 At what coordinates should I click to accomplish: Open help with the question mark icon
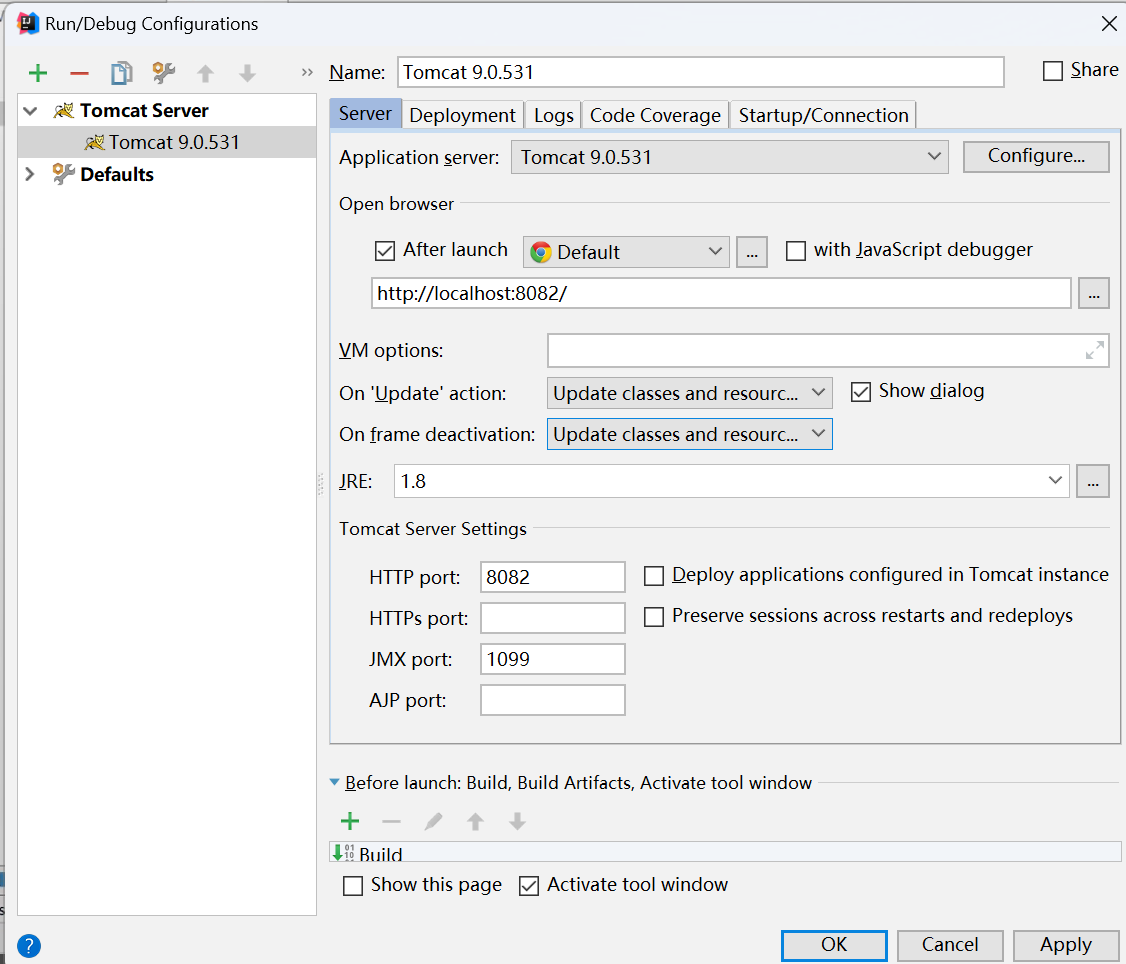click(x=29, y=945)
